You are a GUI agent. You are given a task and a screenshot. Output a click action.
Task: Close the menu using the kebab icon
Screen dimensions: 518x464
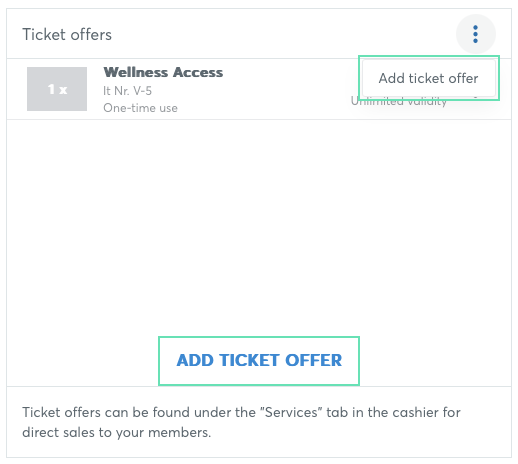pos(475,34)
